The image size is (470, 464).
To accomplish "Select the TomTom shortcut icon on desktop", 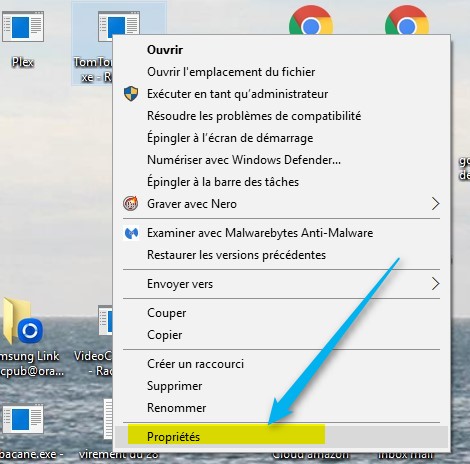I will pyautogui.click(x=118, y=22).
